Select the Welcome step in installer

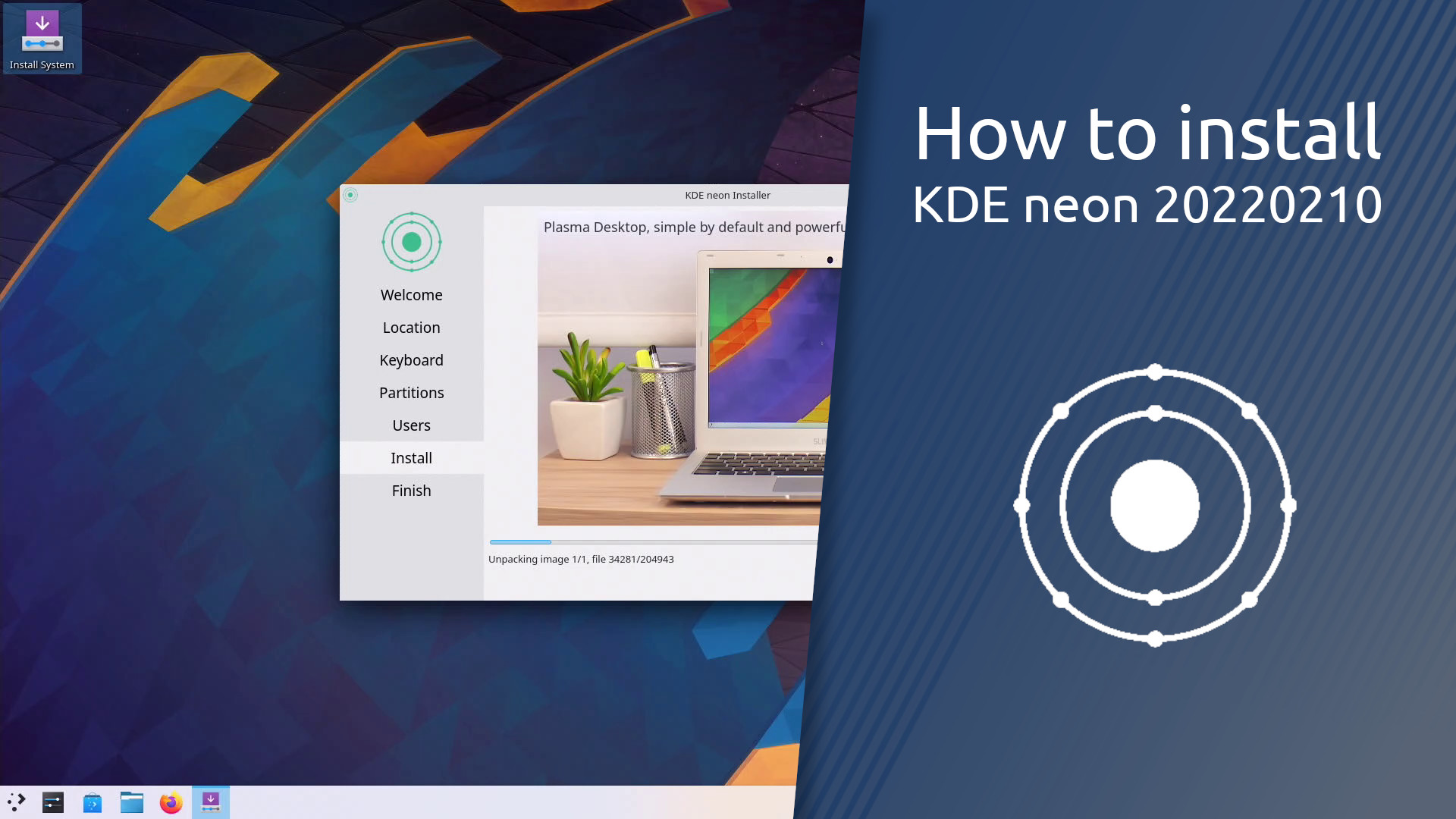click(x=411, y=294)
